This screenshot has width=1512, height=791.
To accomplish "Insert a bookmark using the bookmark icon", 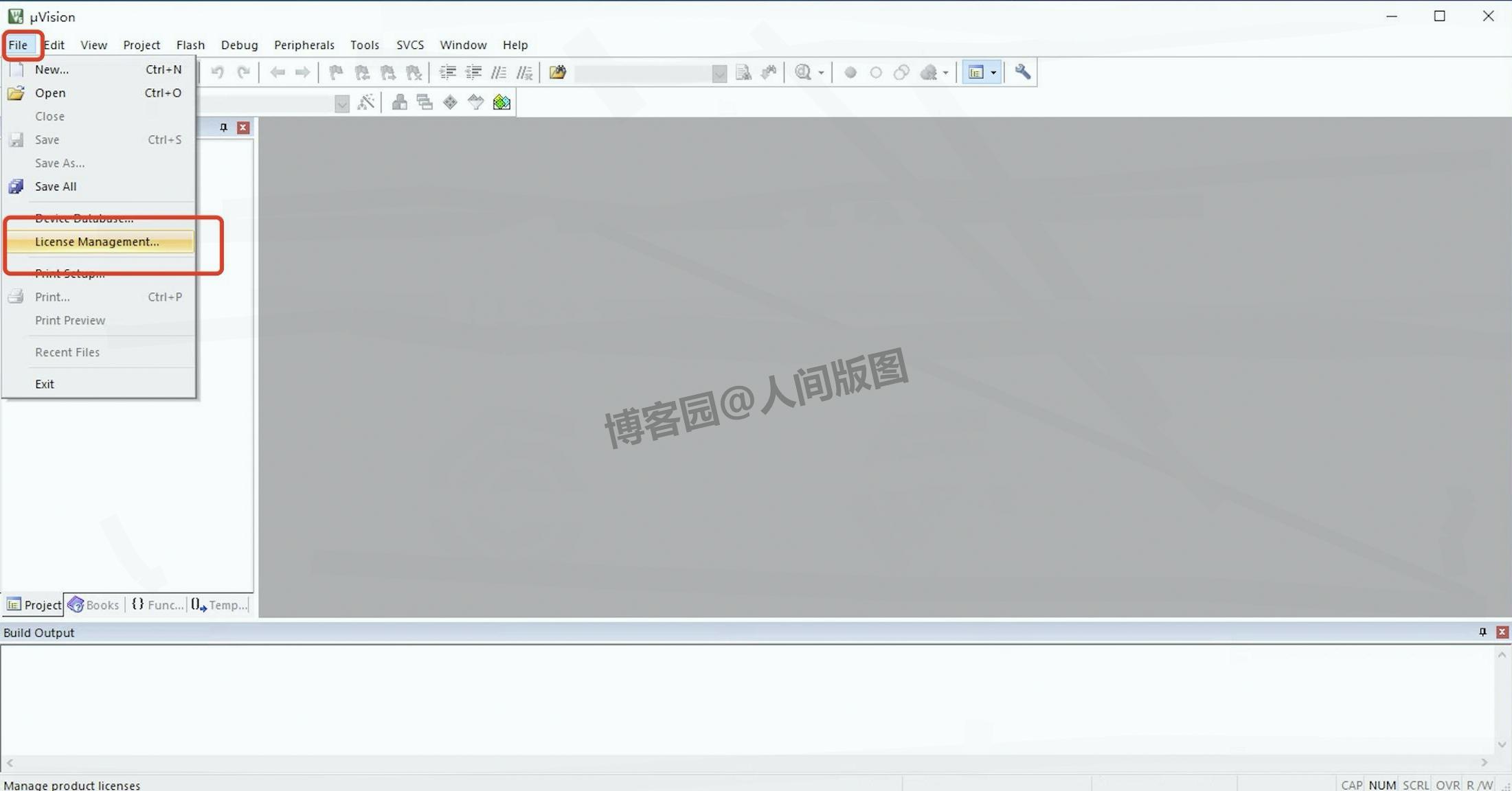I will point(335,72).
